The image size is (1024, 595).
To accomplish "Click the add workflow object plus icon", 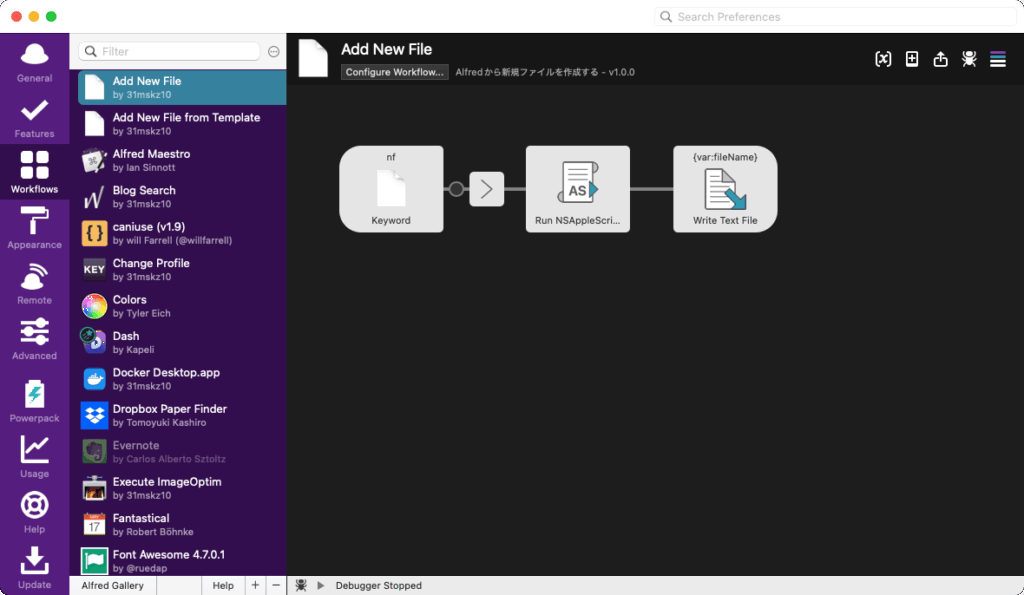I will tap(912, 59).
